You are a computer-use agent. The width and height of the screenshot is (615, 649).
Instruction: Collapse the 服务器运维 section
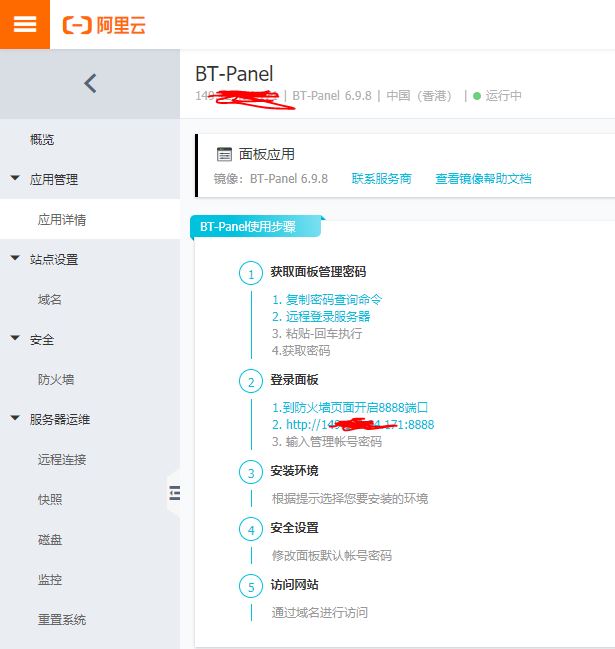pos(15,419)
